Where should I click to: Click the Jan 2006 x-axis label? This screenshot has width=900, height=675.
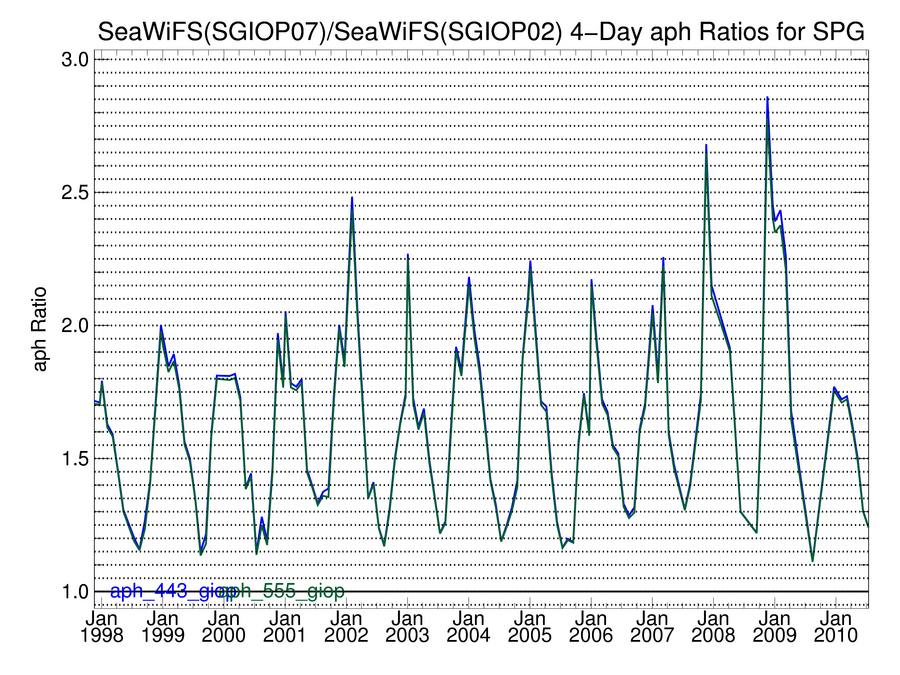[x=591, y=627]
